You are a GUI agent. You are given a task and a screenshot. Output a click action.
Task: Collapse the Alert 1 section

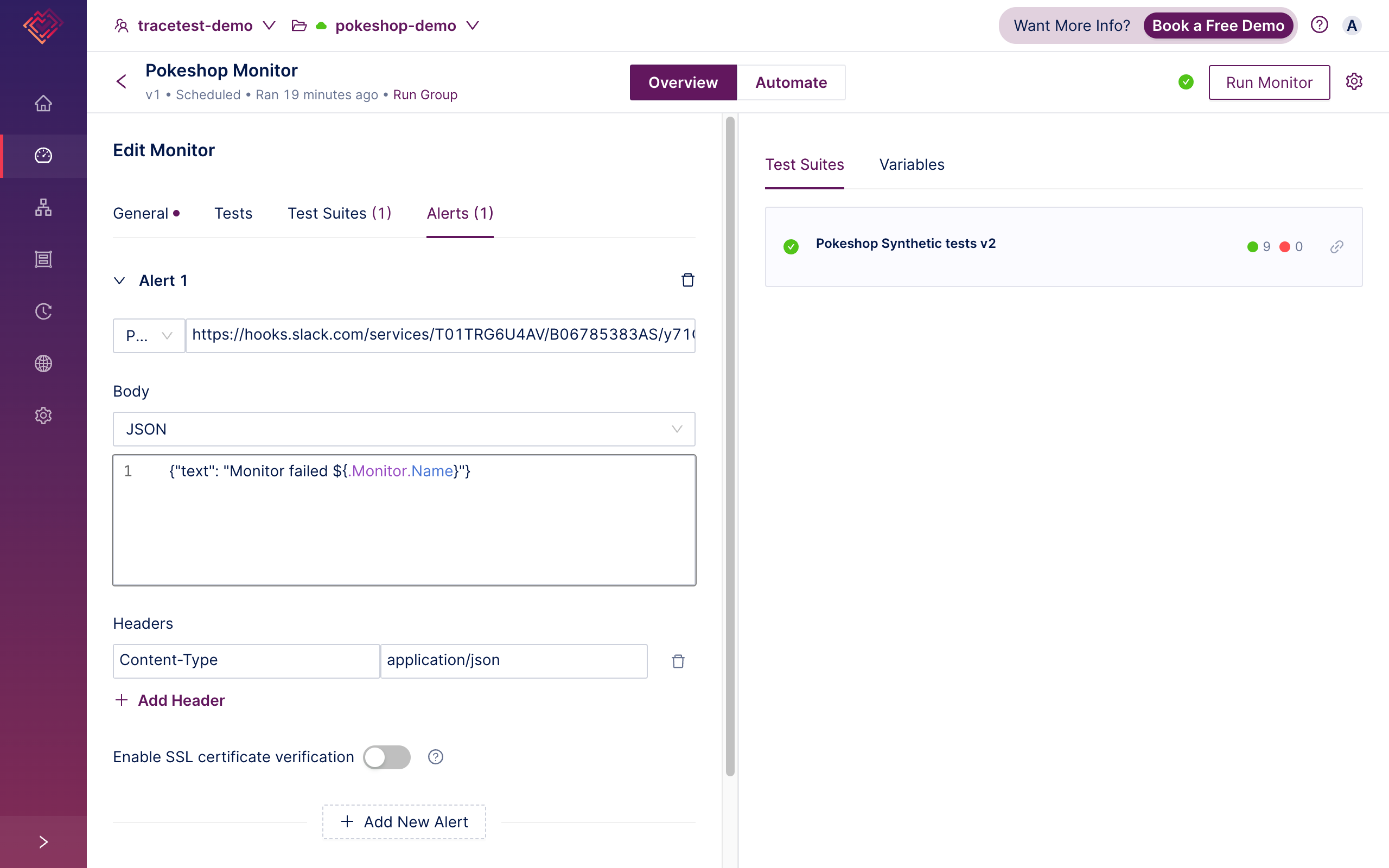(119, 280)
